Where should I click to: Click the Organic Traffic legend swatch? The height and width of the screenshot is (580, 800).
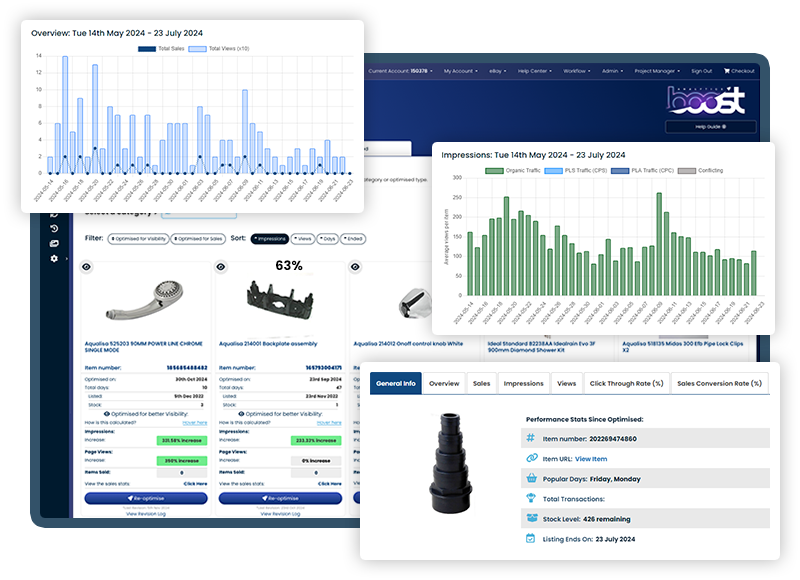496,171
